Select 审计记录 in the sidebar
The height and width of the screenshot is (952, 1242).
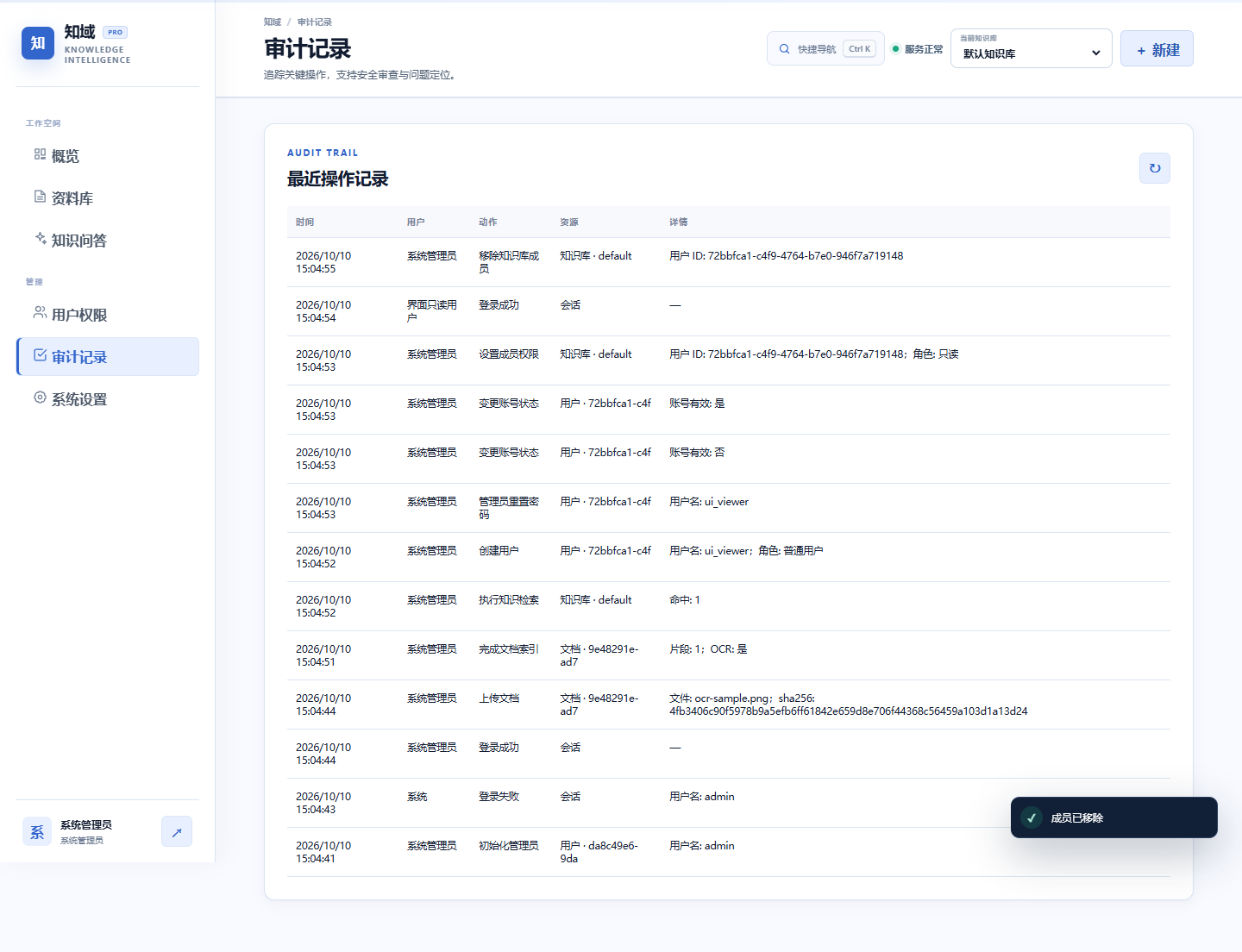pyautogui.click(x=108, y=357)
